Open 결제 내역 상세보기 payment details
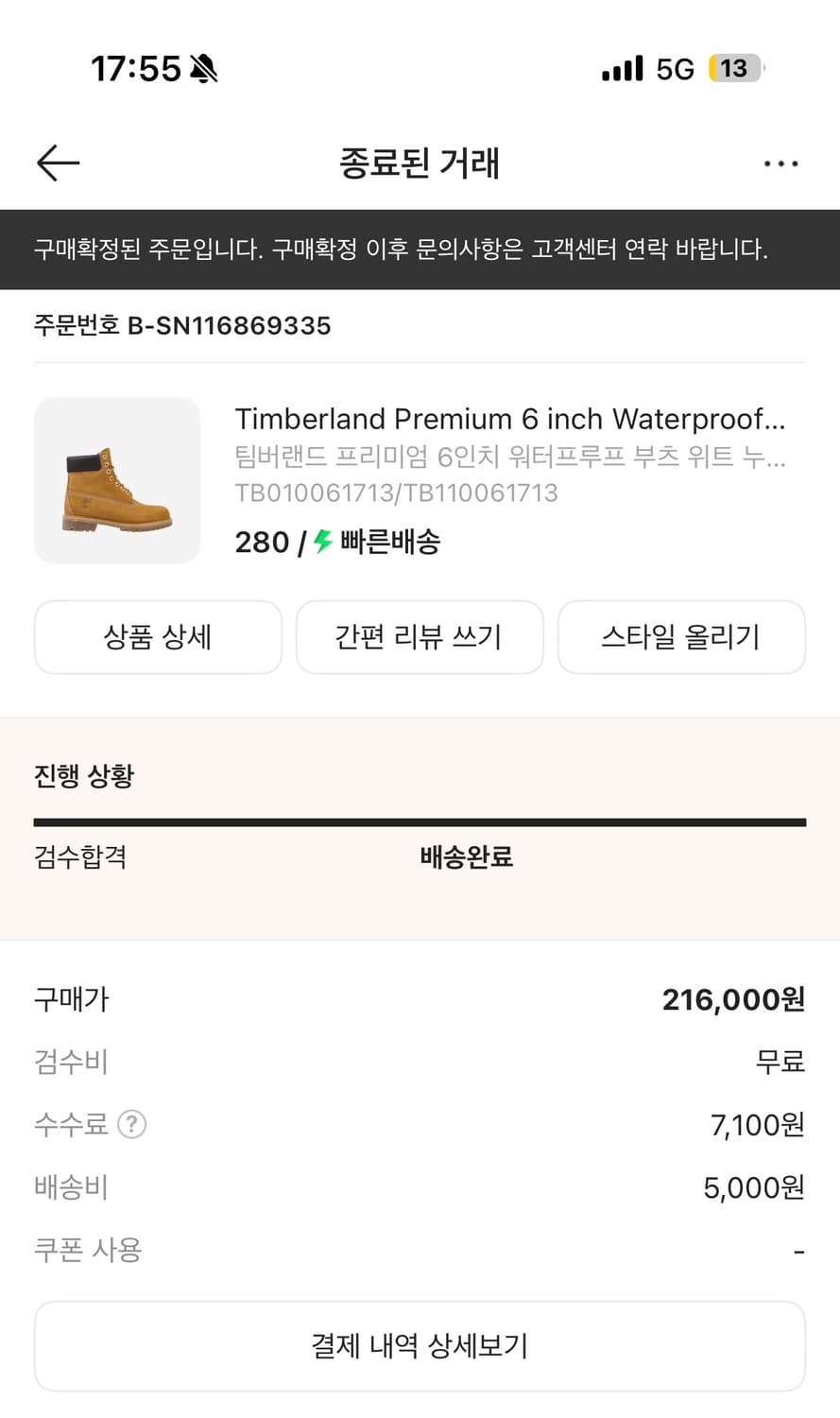Screen dimensions: 840x1418 (x=420, y=1345)
